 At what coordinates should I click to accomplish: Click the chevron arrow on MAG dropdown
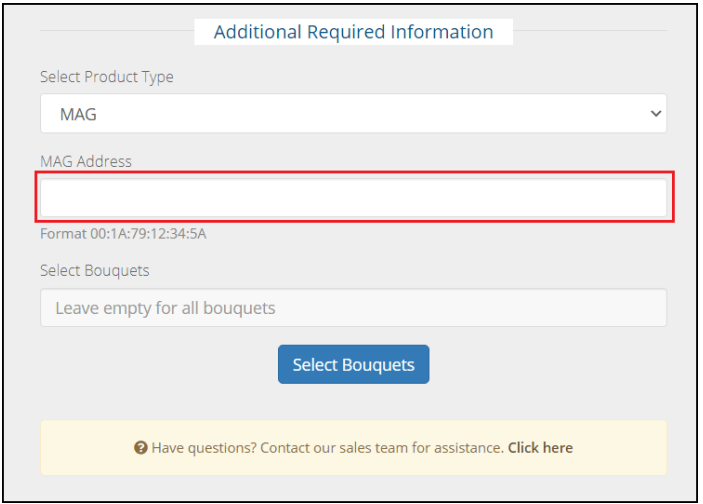[656, 114]
